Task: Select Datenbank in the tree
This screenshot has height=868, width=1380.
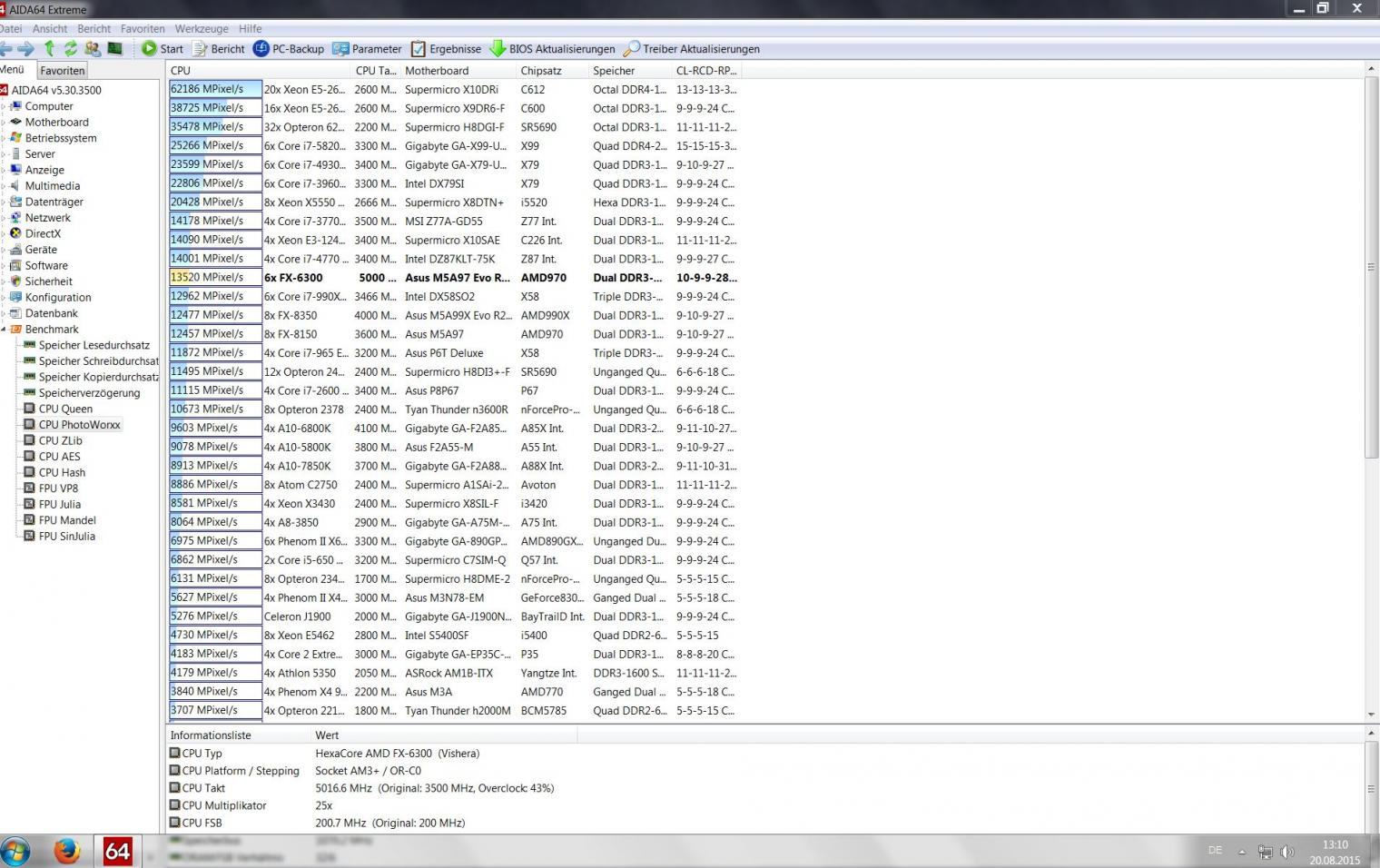Action: pyautogui.click(x=51, y=313)
